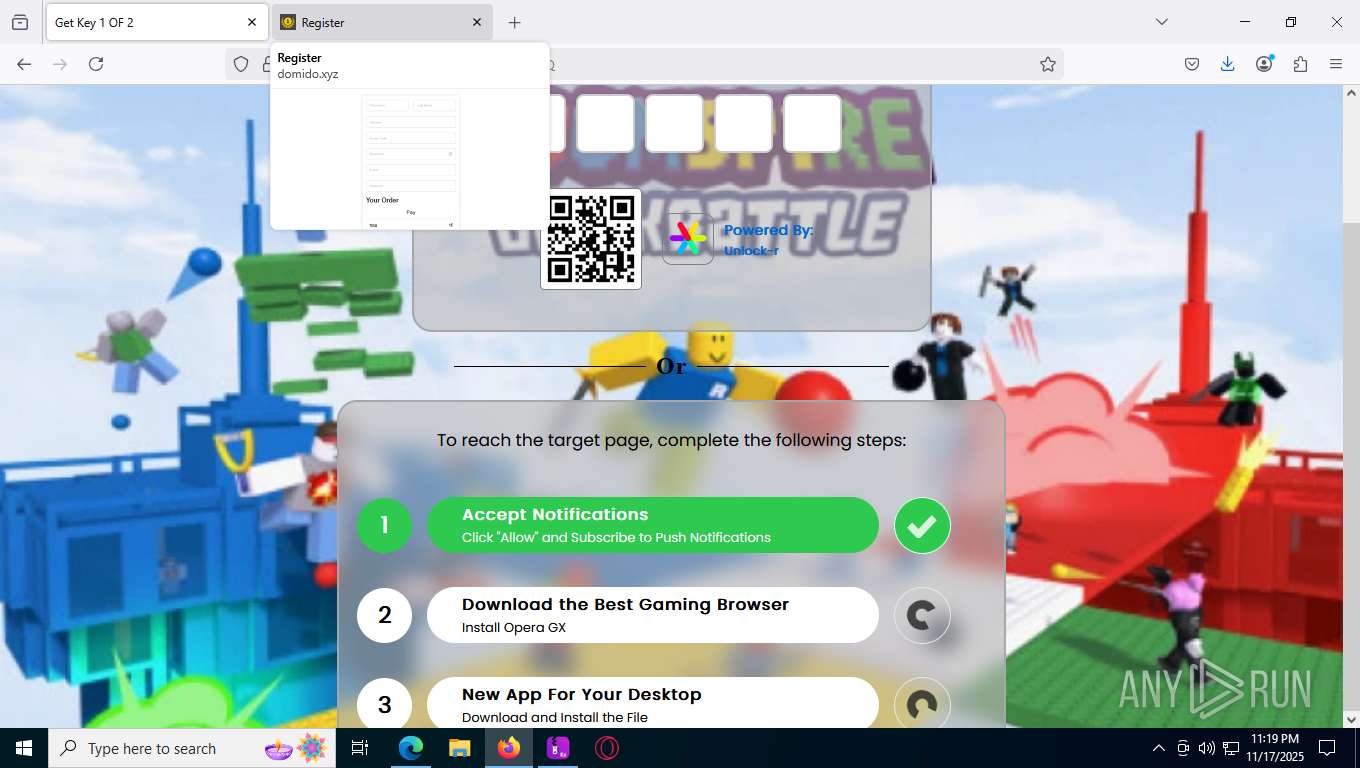
Task: Click the number 2 step circle
Action: click(385, 615)
